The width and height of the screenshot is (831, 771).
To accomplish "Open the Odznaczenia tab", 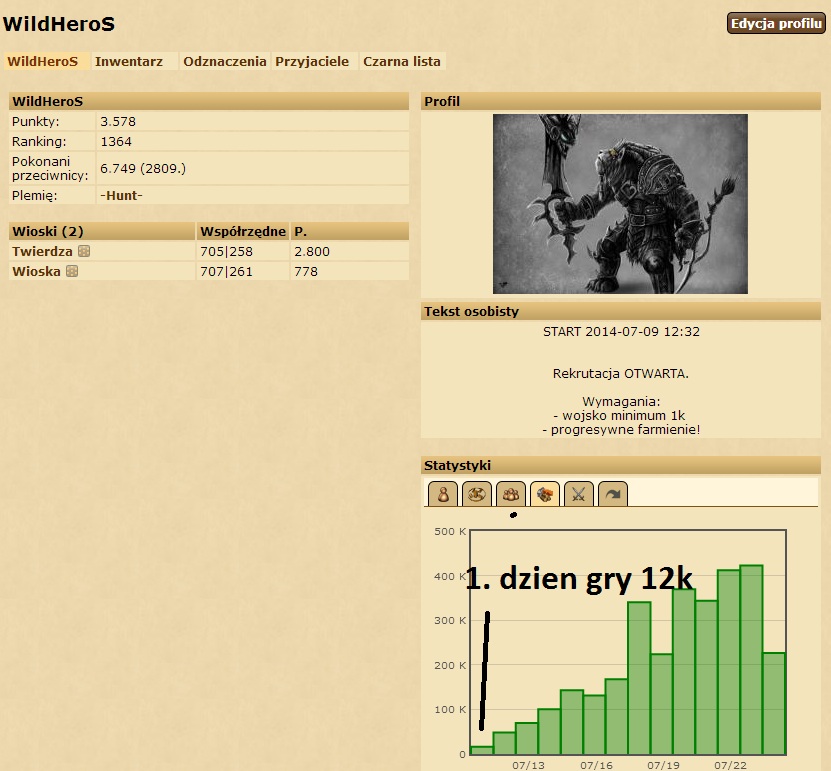I will tap(225, 61).
